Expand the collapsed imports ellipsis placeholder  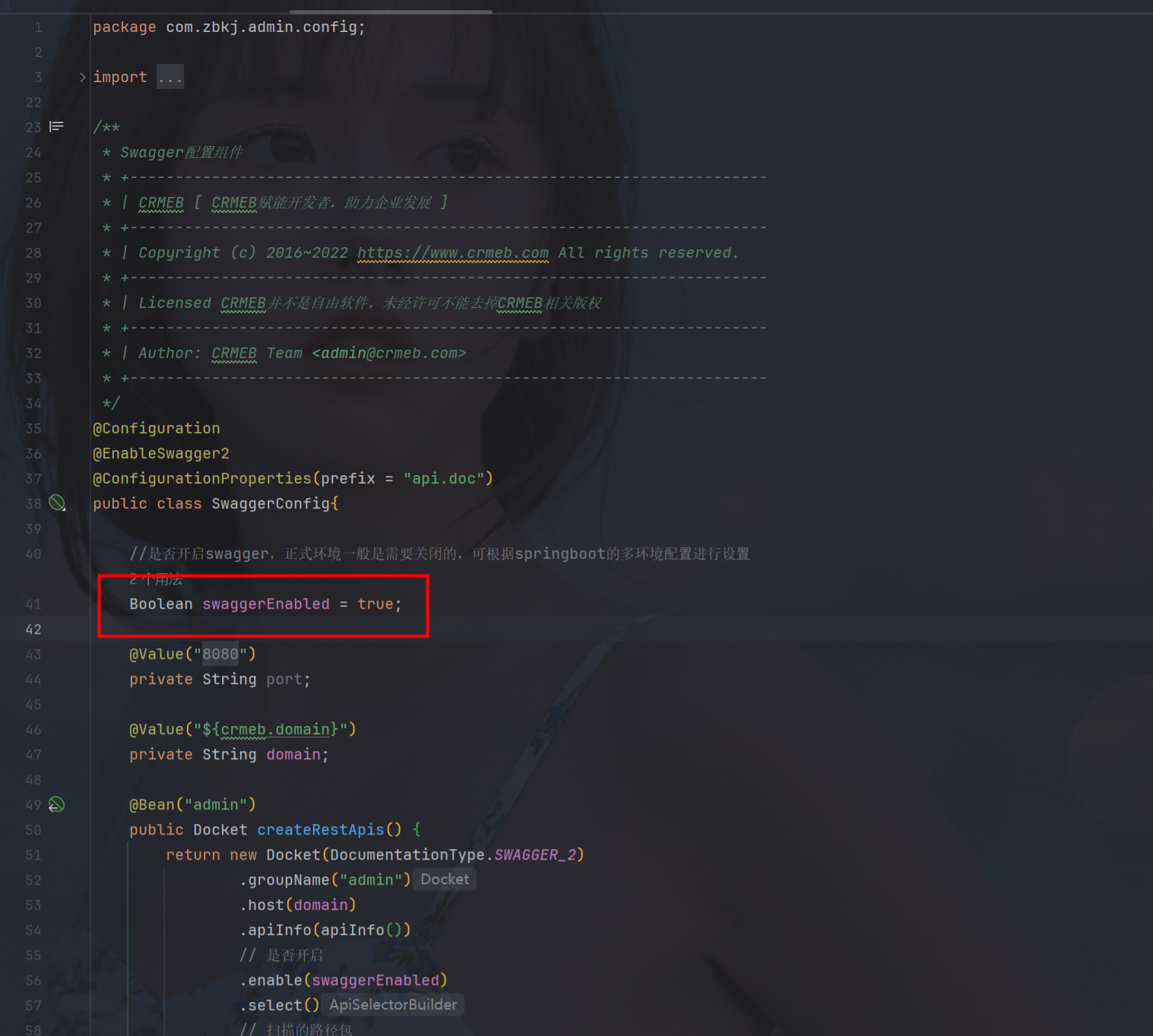pos(170,77)
